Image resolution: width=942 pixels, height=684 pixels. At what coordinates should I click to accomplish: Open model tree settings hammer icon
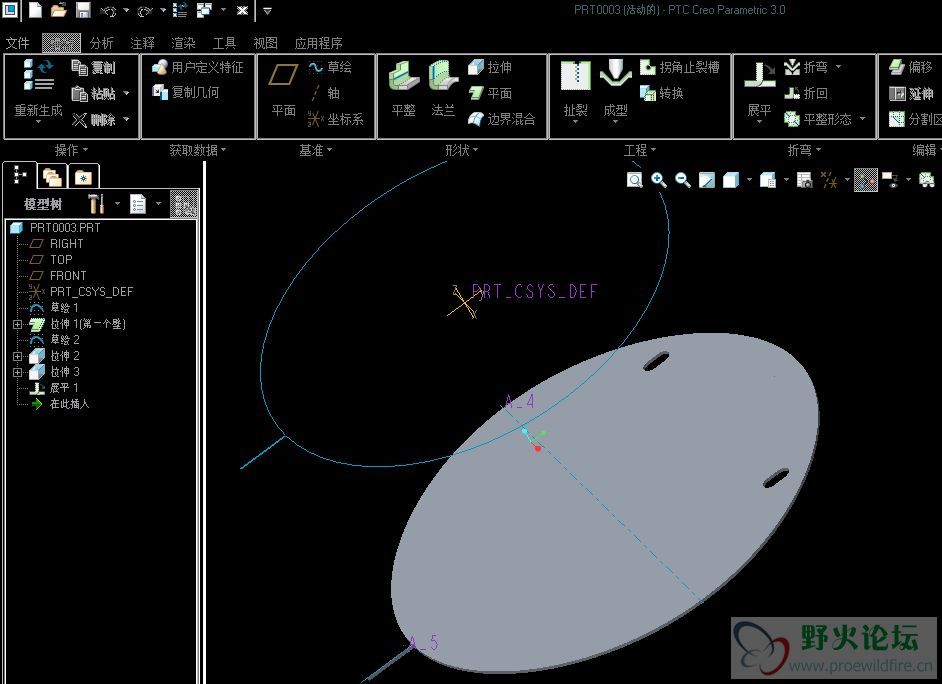point(97,204)
